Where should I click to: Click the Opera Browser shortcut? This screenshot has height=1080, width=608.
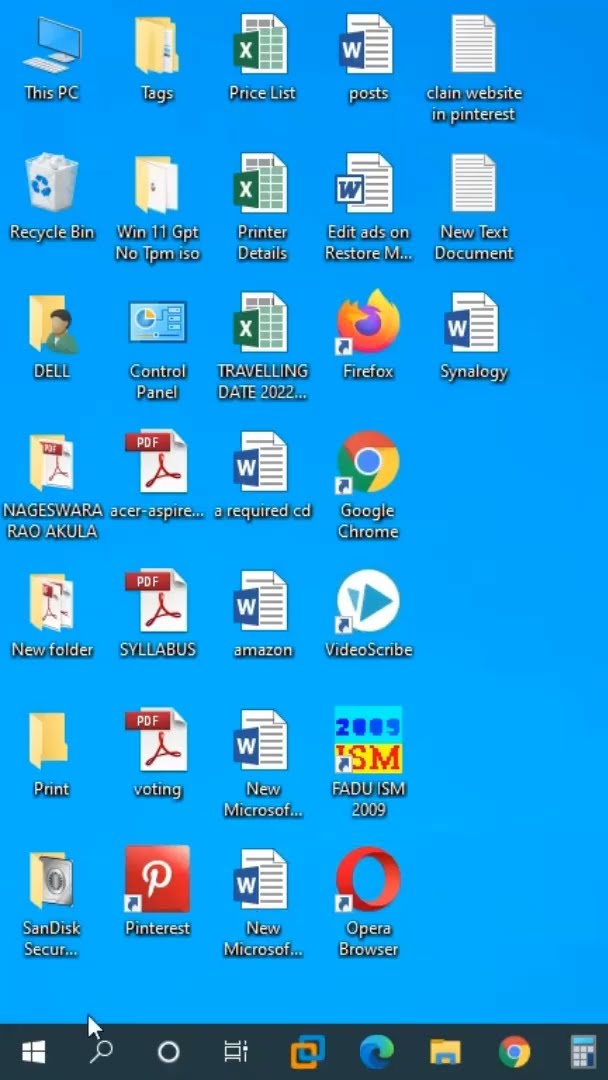click(x=368, y=880)
